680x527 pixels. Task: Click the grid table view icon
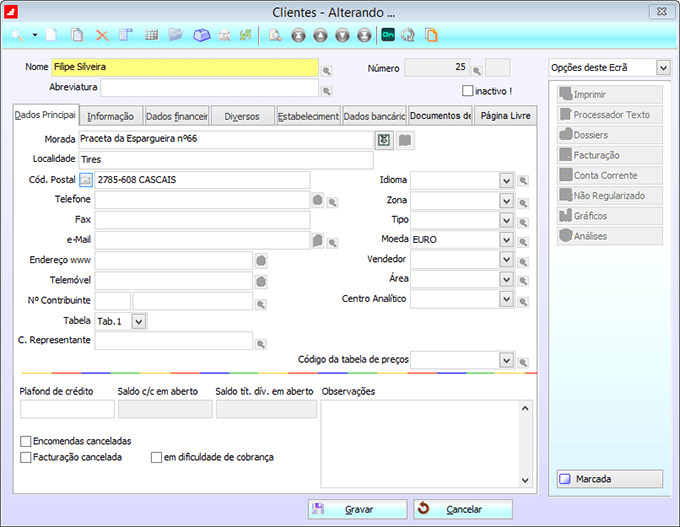pos(151,35)
